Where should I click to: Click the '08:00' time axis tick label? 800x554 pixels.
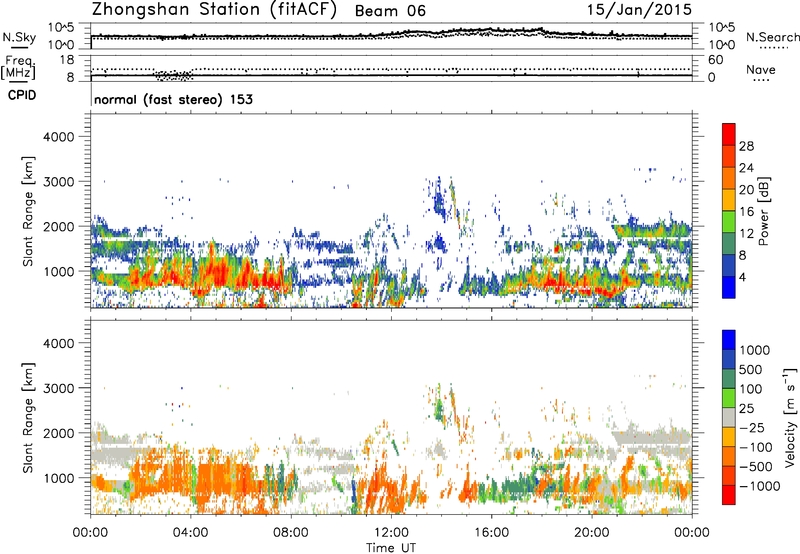[x=291, y=533]
